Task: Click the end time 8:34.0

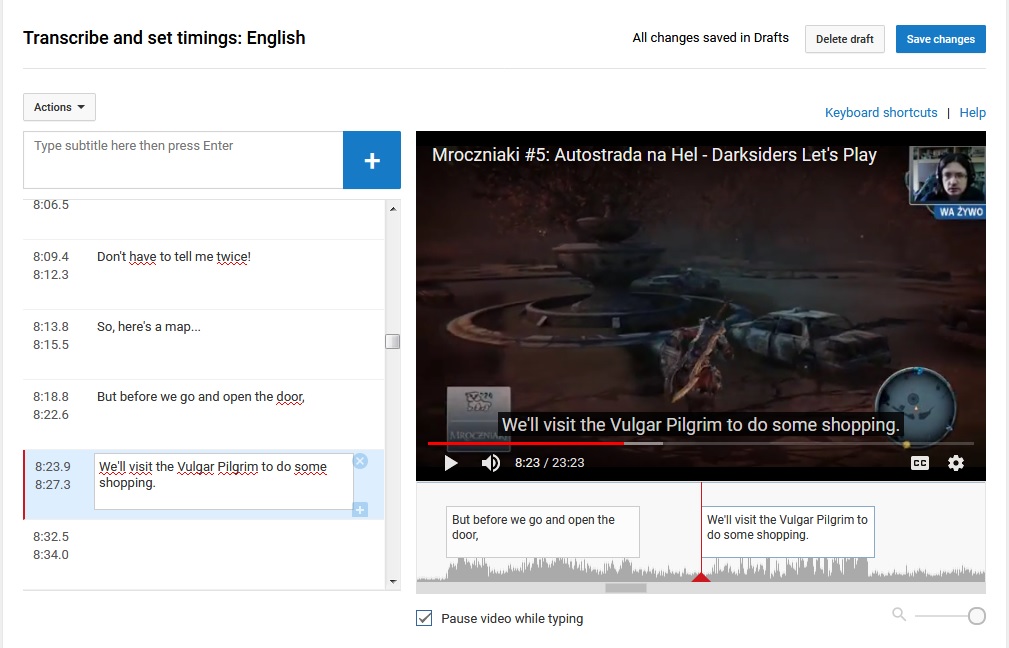Action: (51, 555)
